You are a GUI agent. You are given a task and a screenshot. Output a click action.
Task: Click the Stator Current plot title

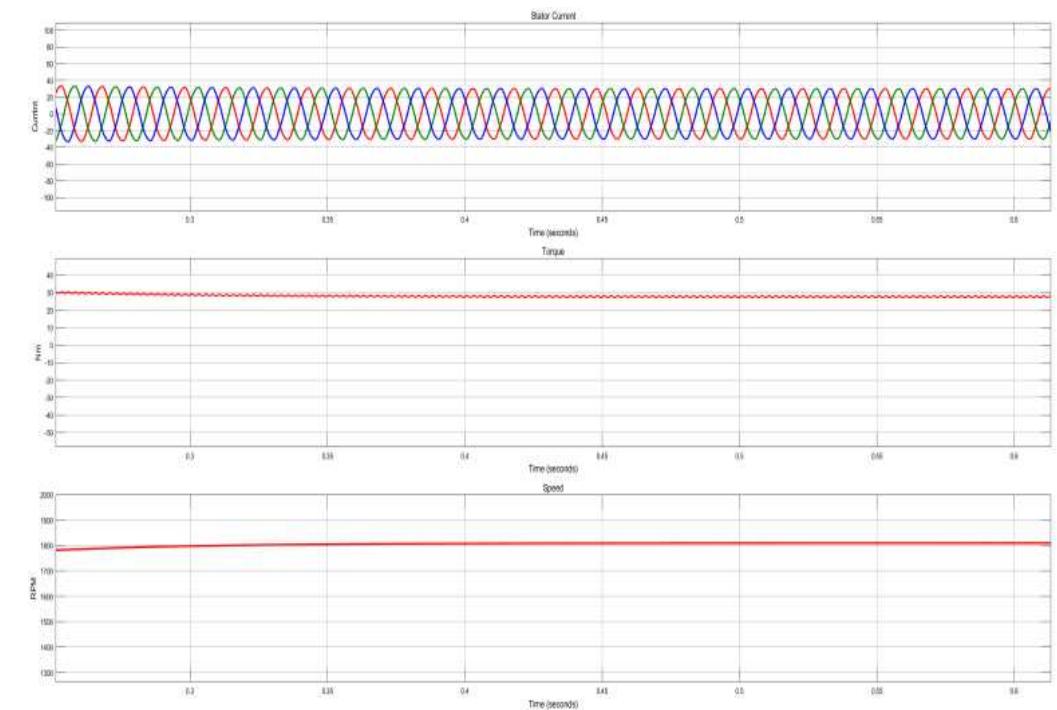click(x=553, y=16)
